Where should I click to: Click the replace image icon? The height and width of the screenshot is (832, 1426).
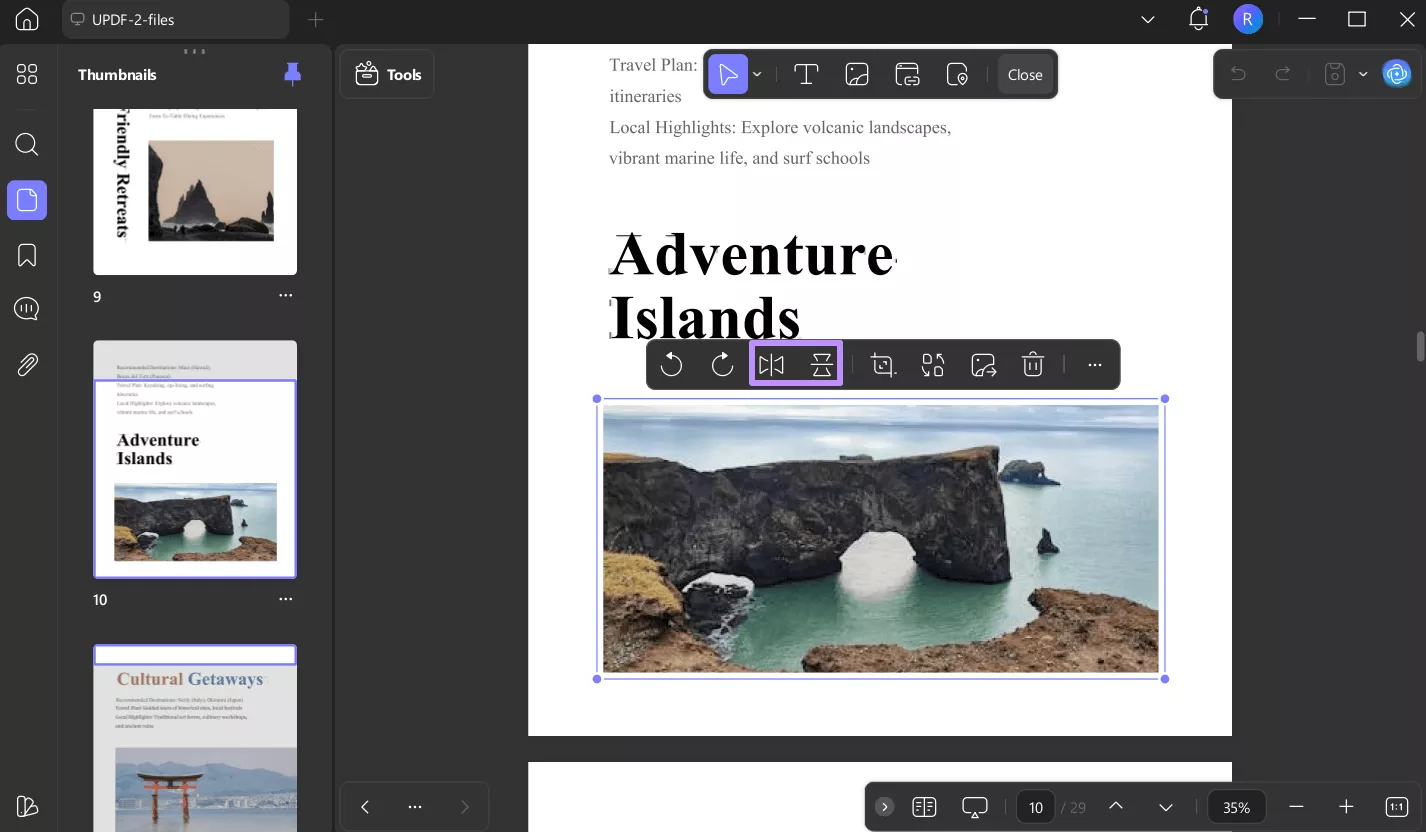[933, 365]
